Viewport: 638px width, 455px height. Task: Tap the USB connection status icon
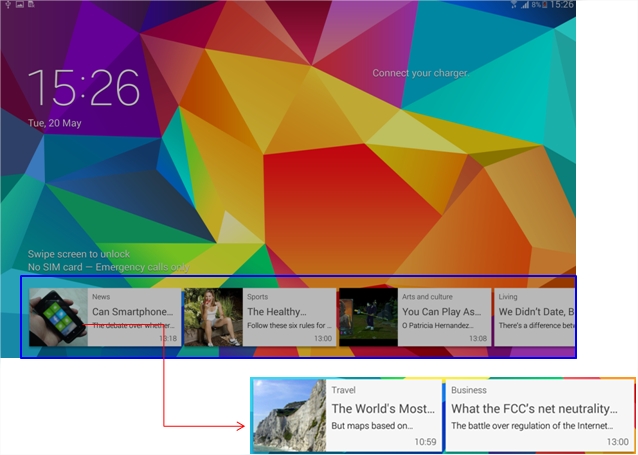point(8,4)
